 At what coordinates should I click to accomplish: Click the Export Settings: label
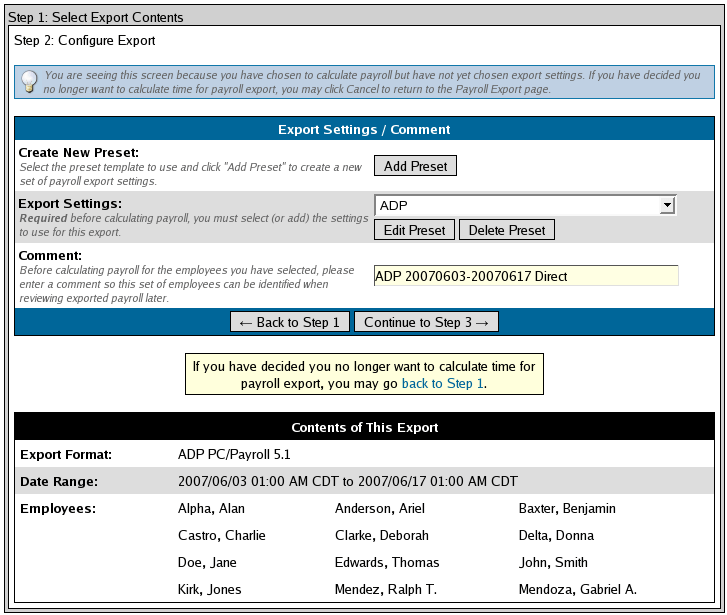70,204
